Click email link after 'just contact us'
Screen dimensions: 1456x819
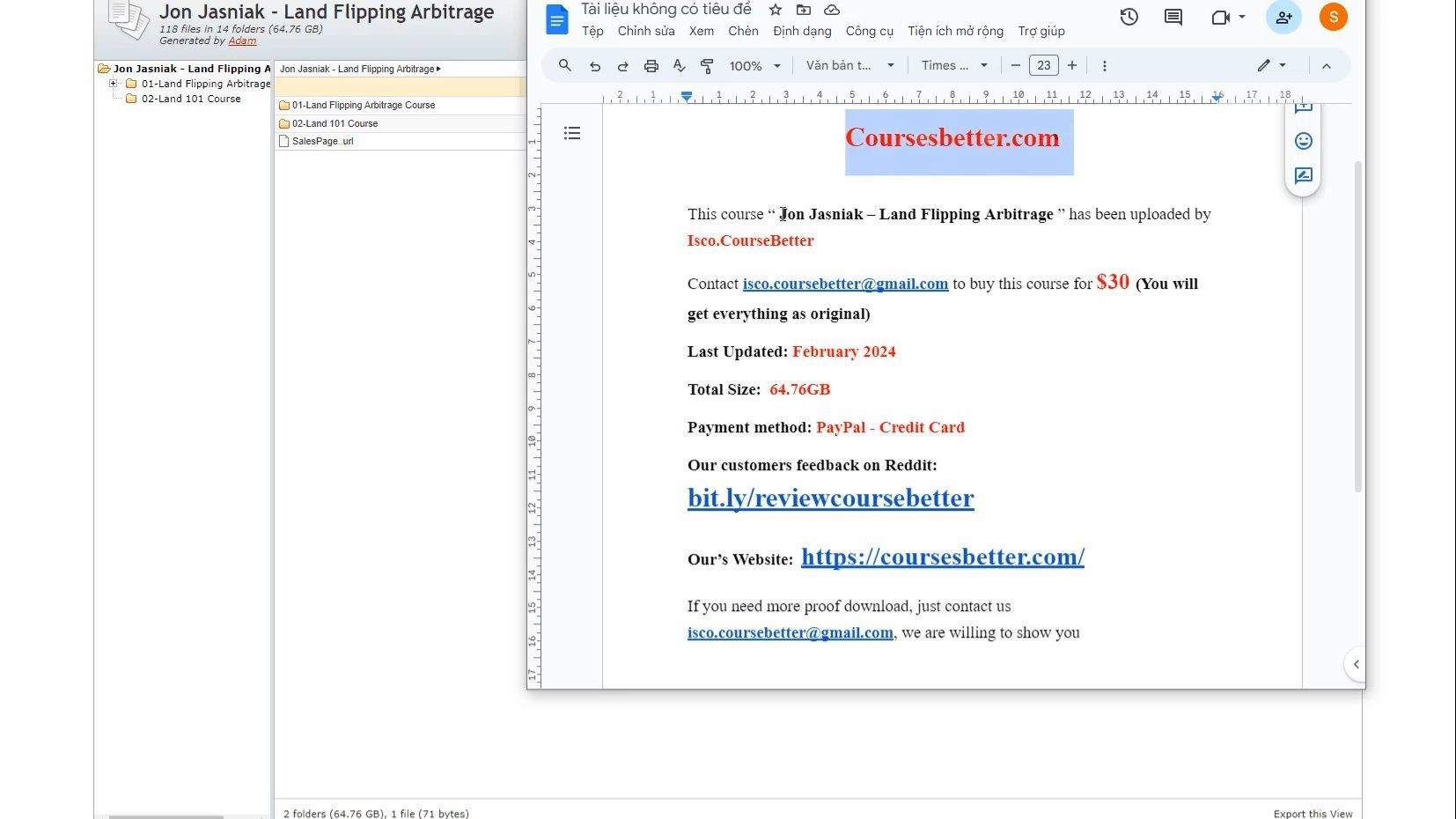click(791, 632)
